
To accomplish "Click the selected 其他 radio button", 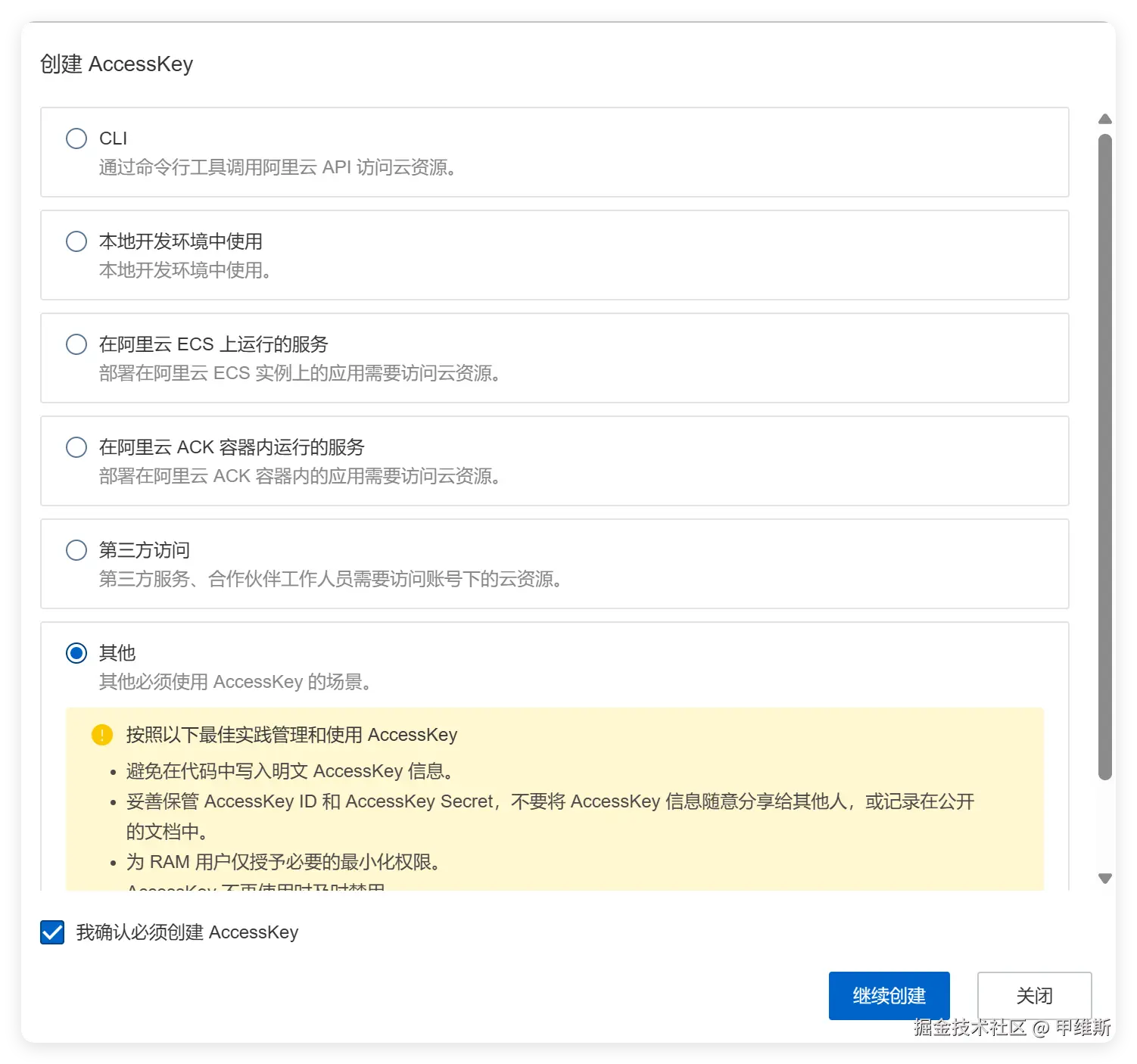I will (x=76, y=653).
